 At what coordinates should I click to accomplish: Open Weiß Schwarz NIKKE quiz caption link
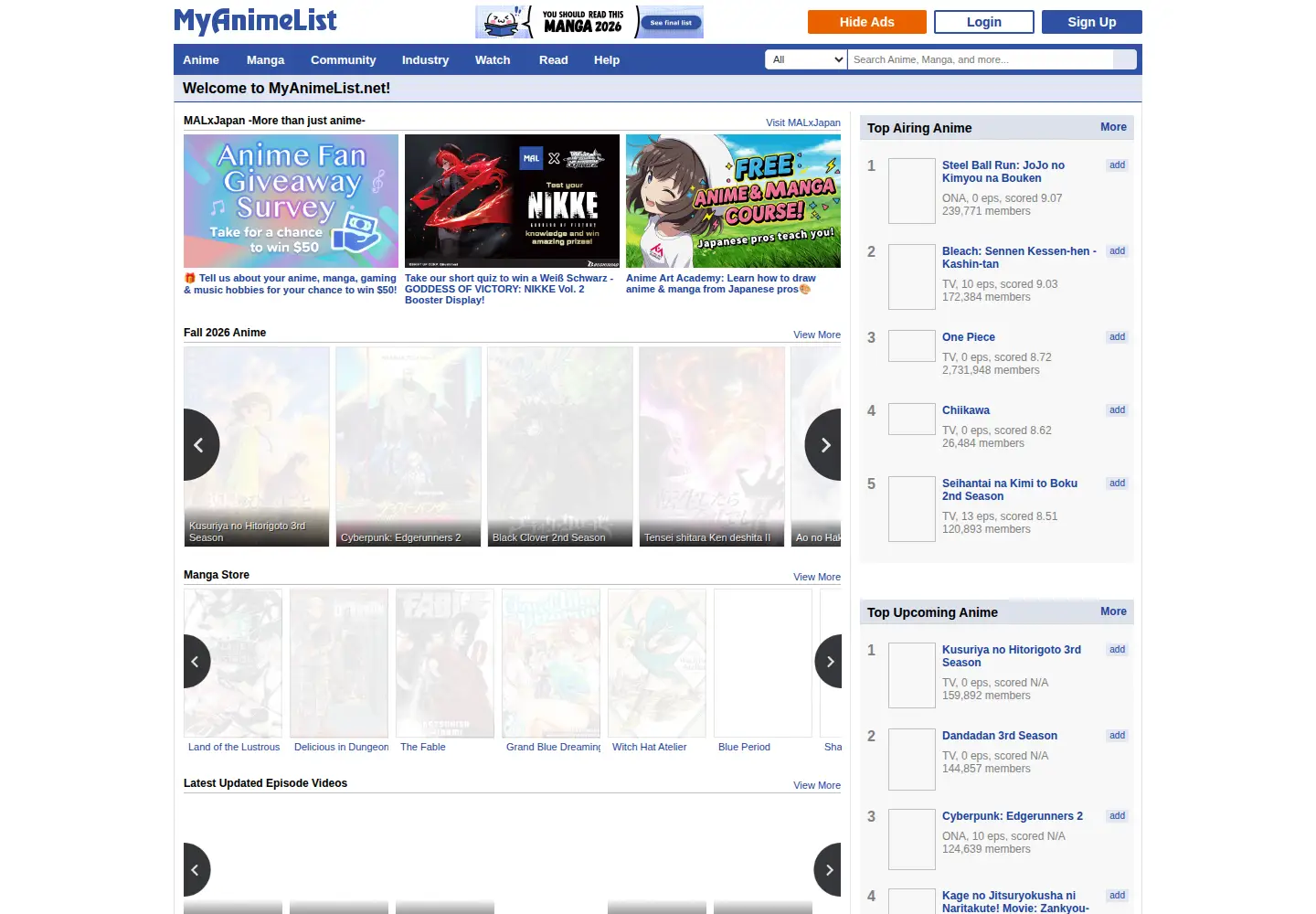point(509,289)
